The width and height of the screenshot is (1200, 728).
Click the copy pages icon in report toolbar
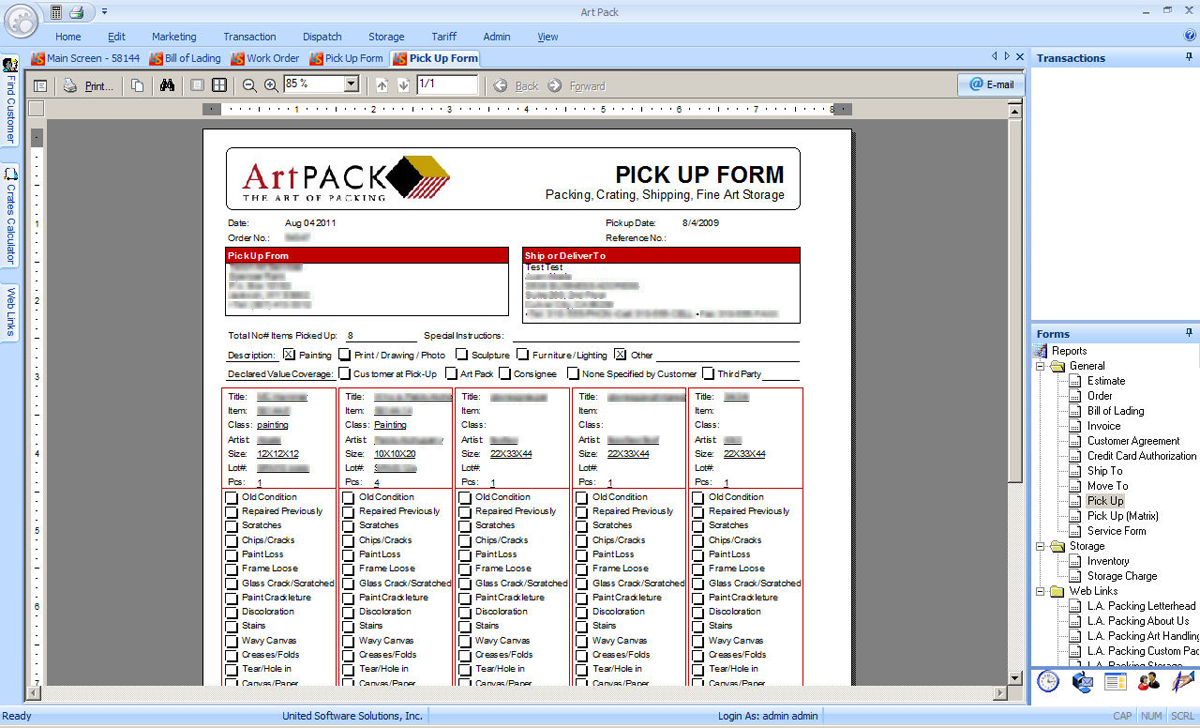[137, 86]
